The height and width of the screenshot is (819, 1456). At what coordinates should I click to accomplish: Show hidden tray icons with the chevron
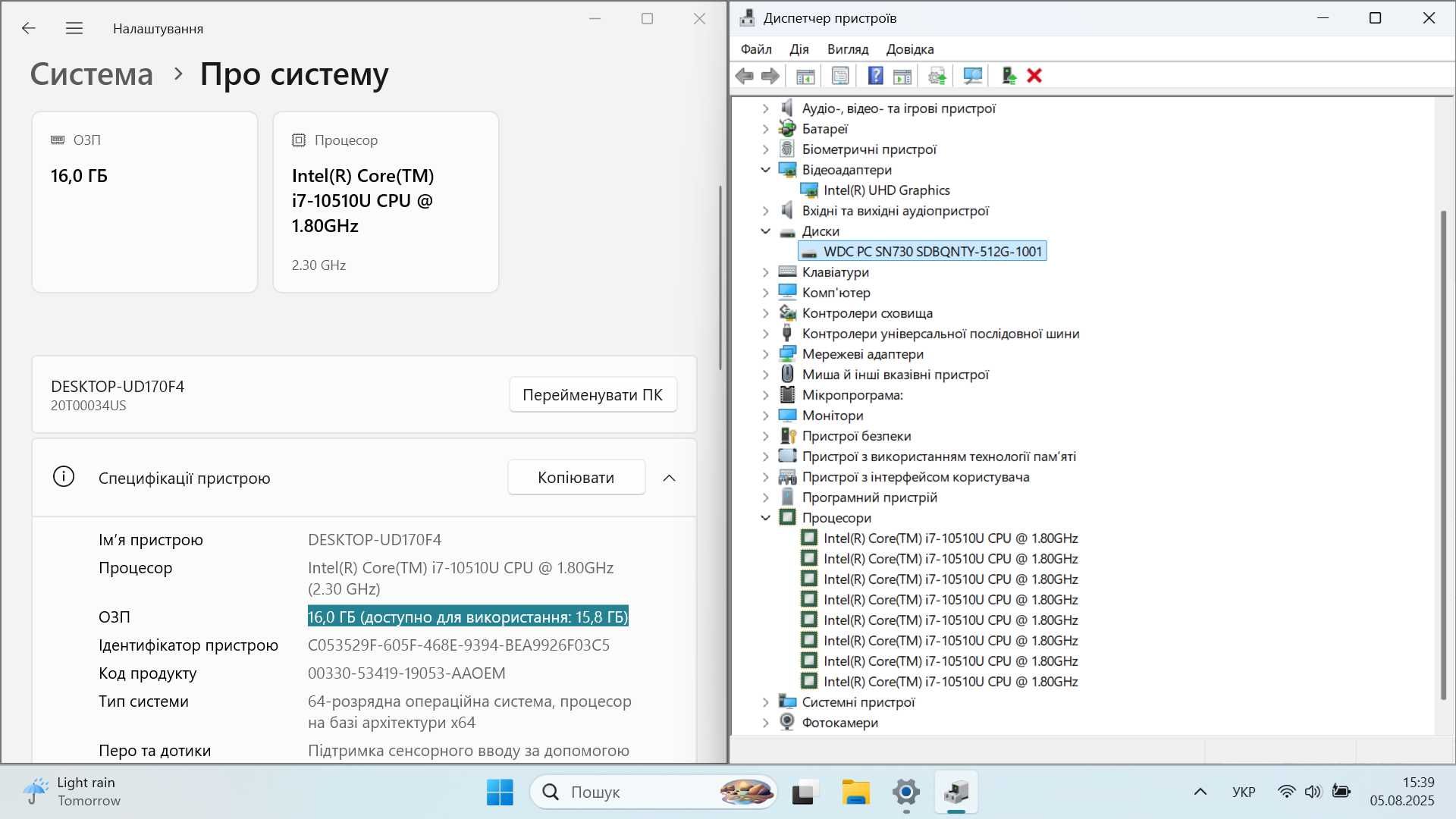[x=1200, y=792]
